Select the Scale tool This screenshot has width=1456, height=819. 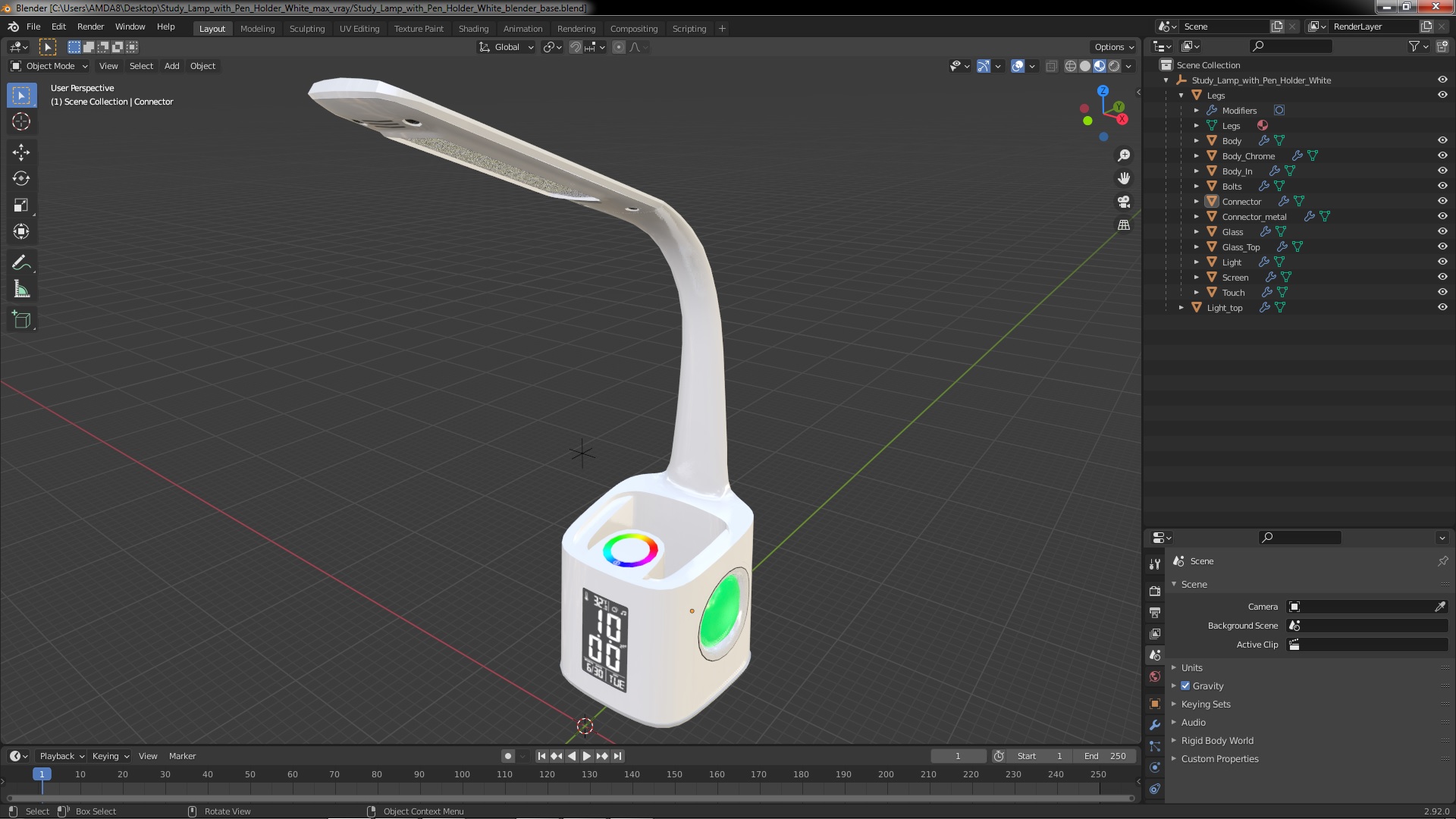[x=21, y=205]
